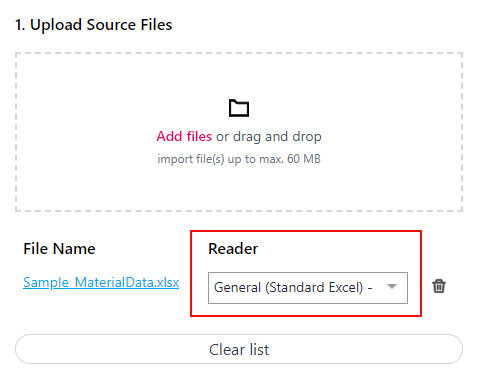Screen dimensions: 477x375
Task: Click the blue underlined xlsx file name
Action: click(x=101, y=282)
